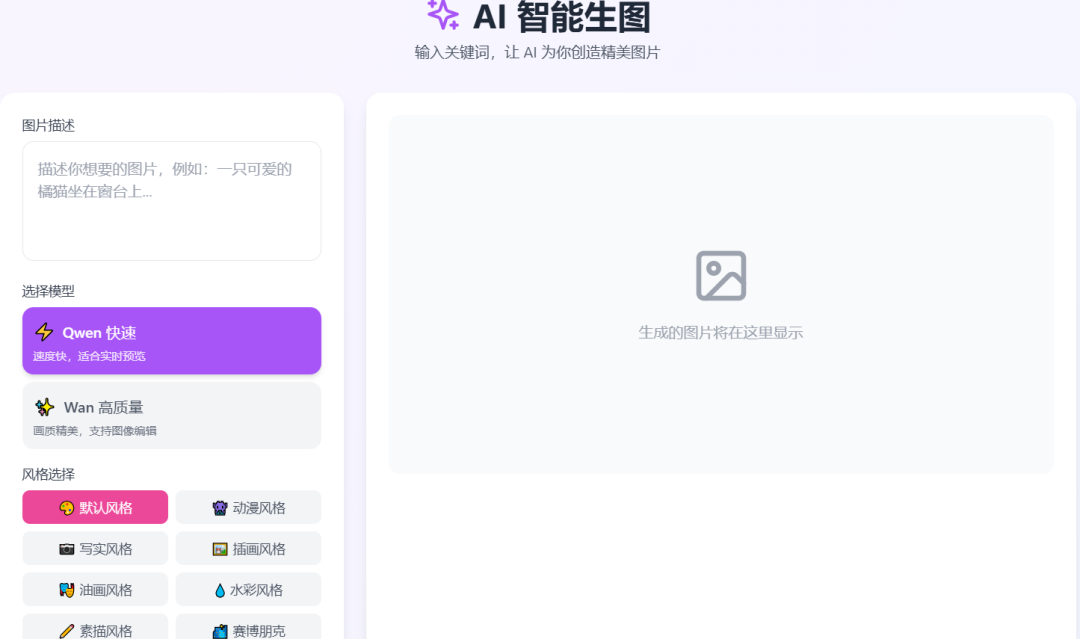Select the 默认风格 style button
The height and width of the screenshot is (639, 1080).
pyautogui.click(x=95, y=507)
